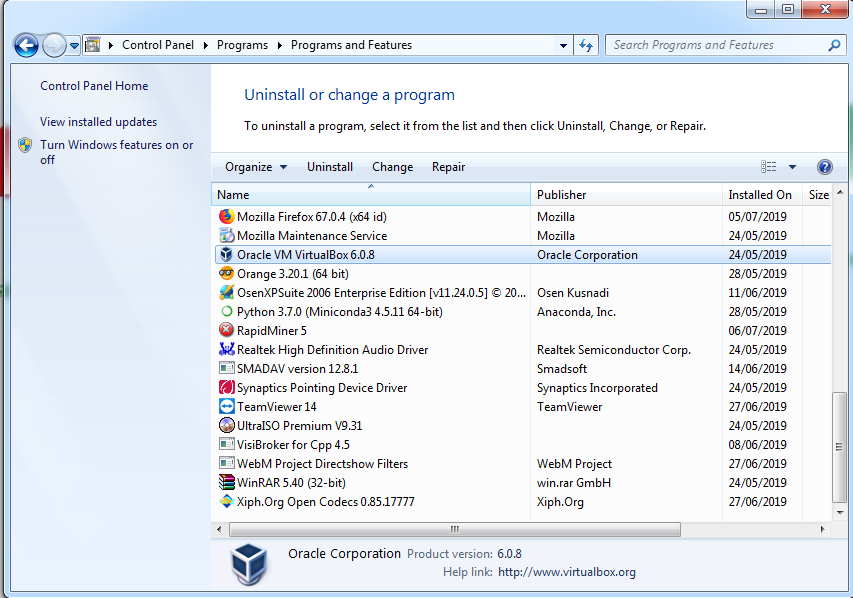Open the Change your view dropdown arrow

pyautogui.click(x=794, y=167)
